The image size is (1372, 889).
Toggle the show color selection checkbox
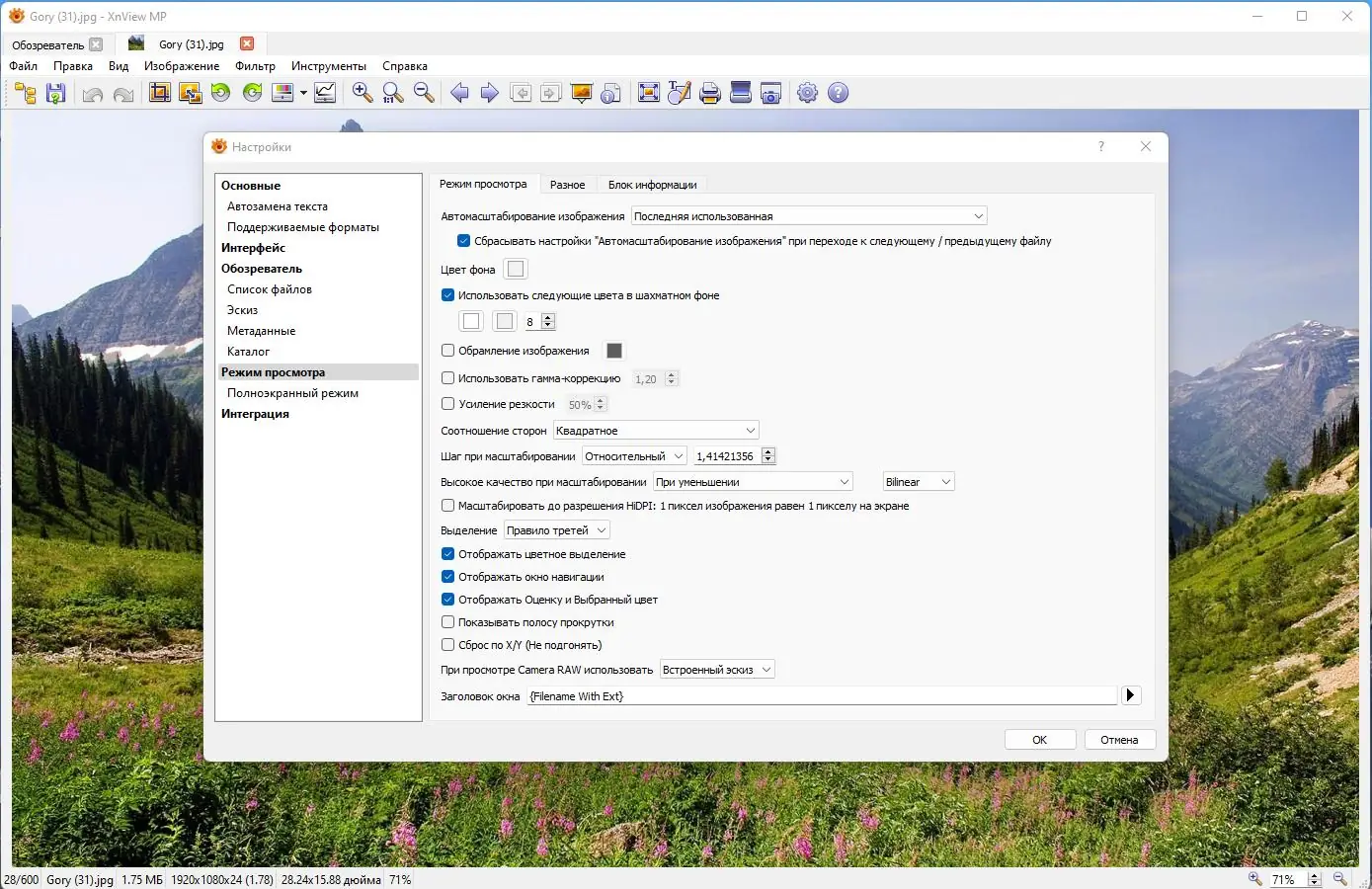pyautogui.click(x=447, y=554)
